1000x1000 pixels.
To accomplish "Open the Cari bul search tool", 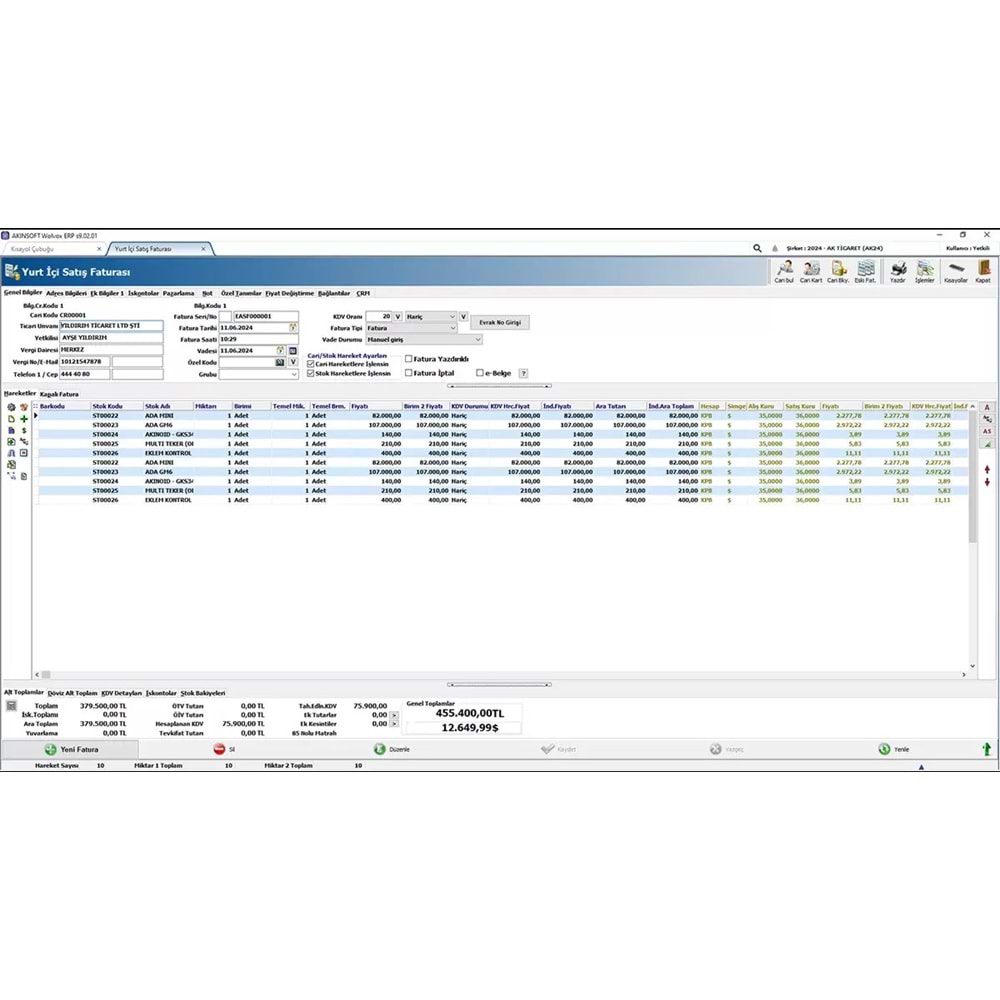I will click(784, 271).
